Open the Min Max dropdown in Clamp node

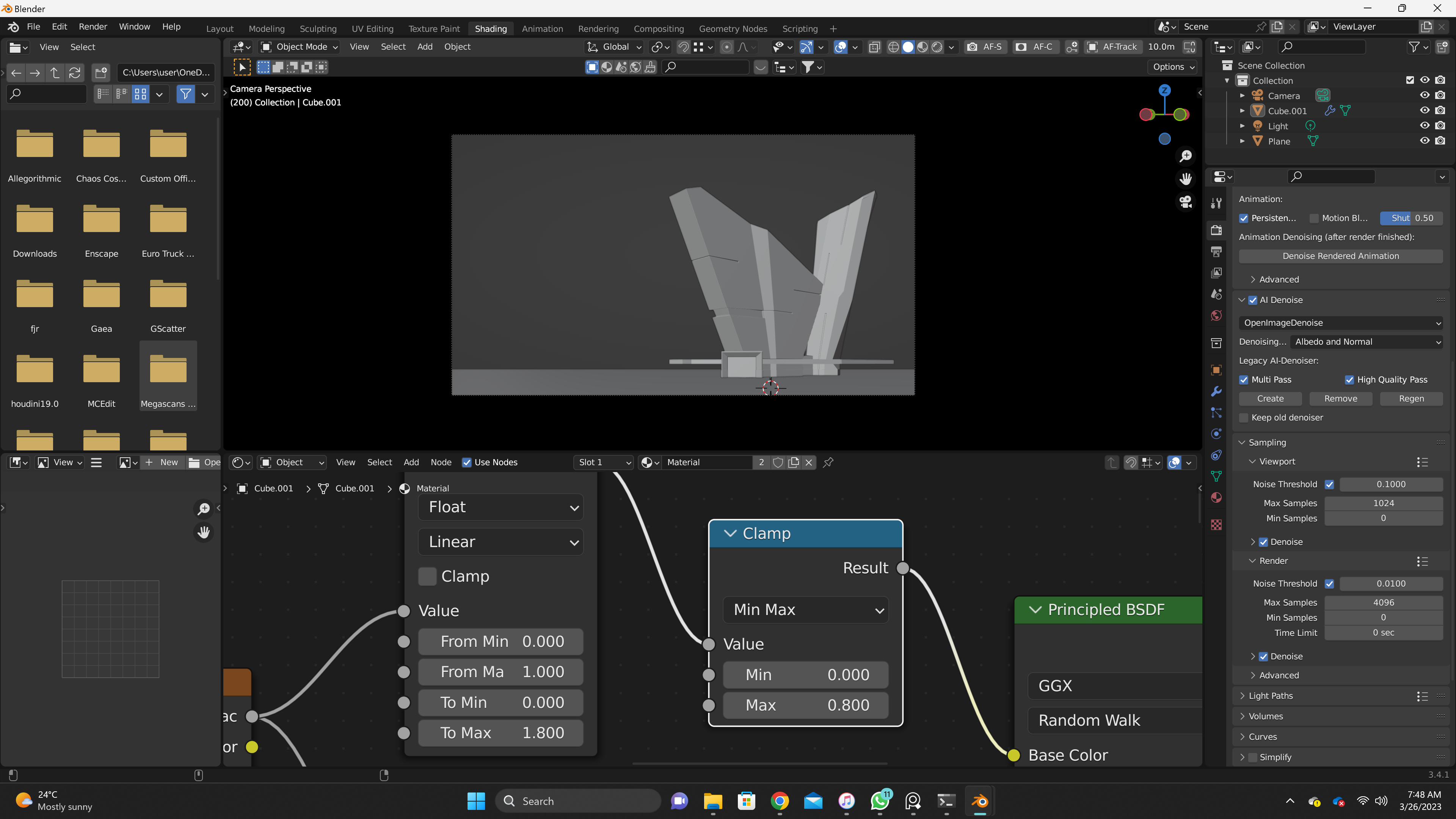tap(805, 610)
